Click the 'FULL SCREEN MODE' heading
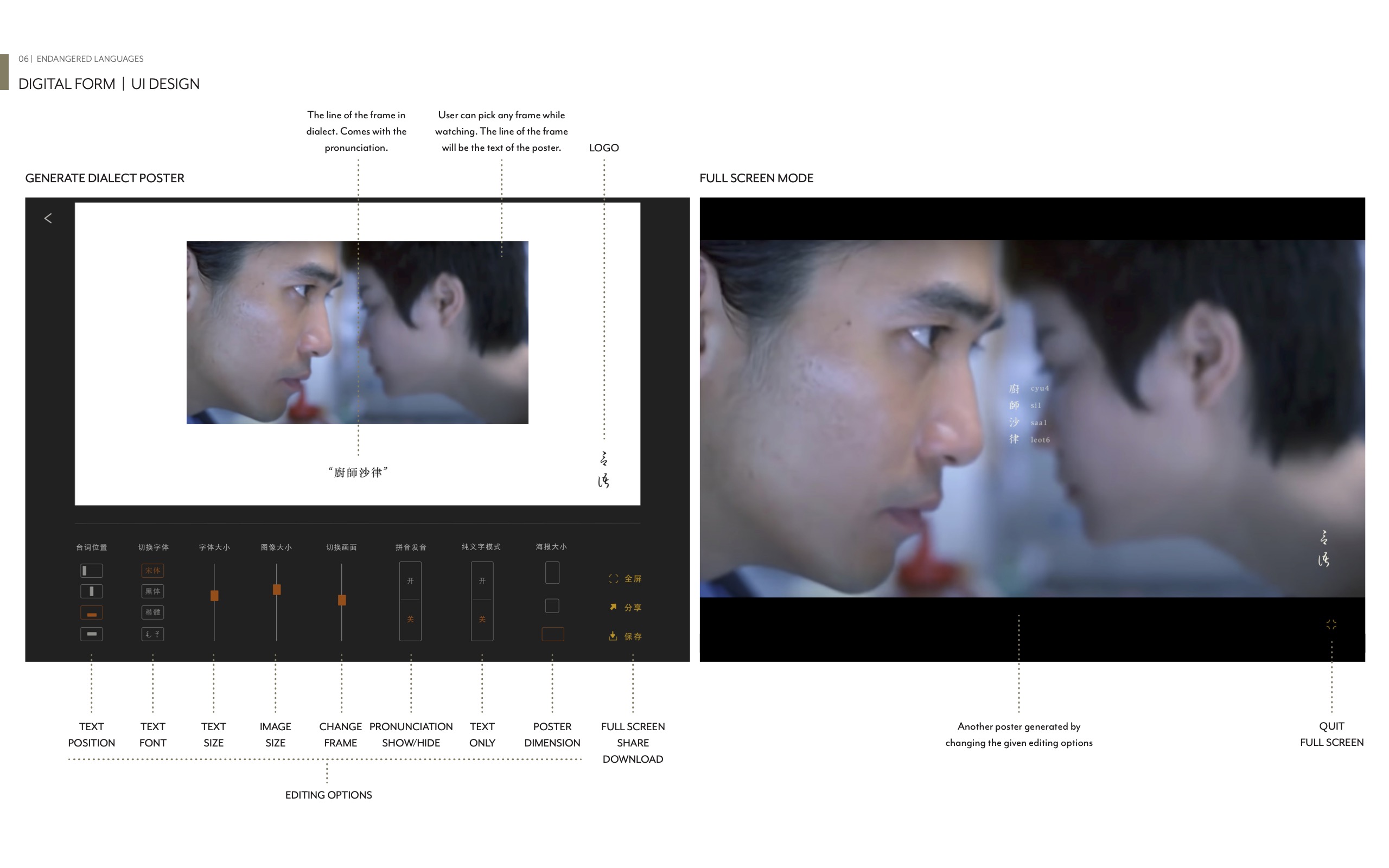Image resolution: width=1389 pixels, height=868 pixels. pyautogui.click(x=756, y=178)
